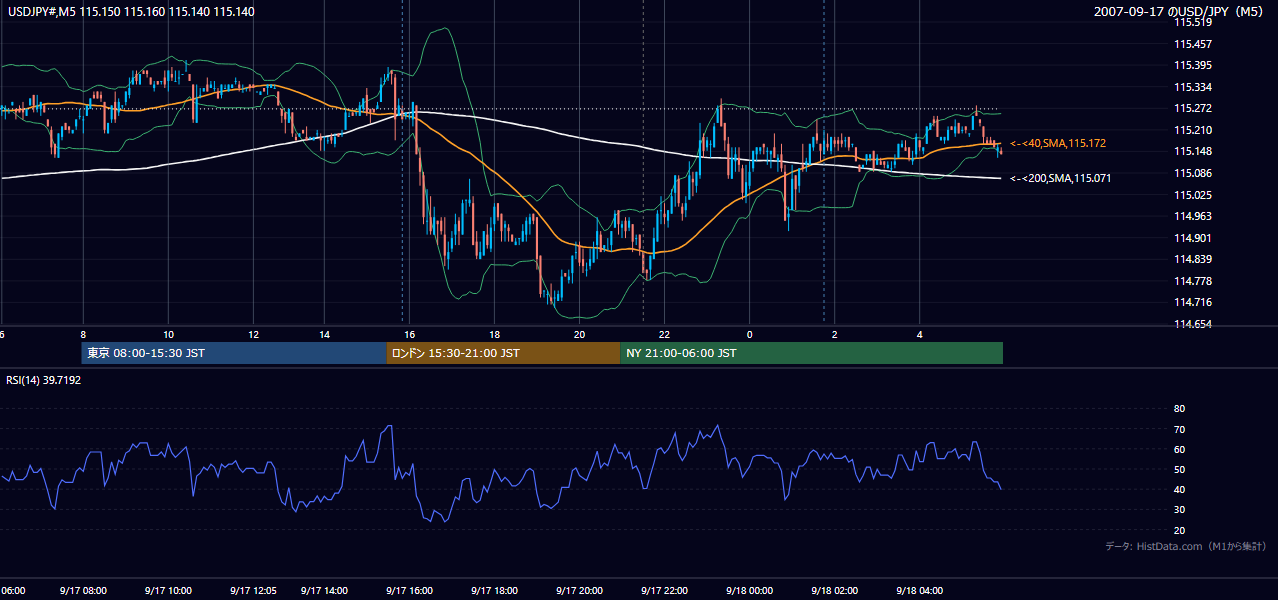Select the 200 SMA 115.071 label

tap(1061, 178)
